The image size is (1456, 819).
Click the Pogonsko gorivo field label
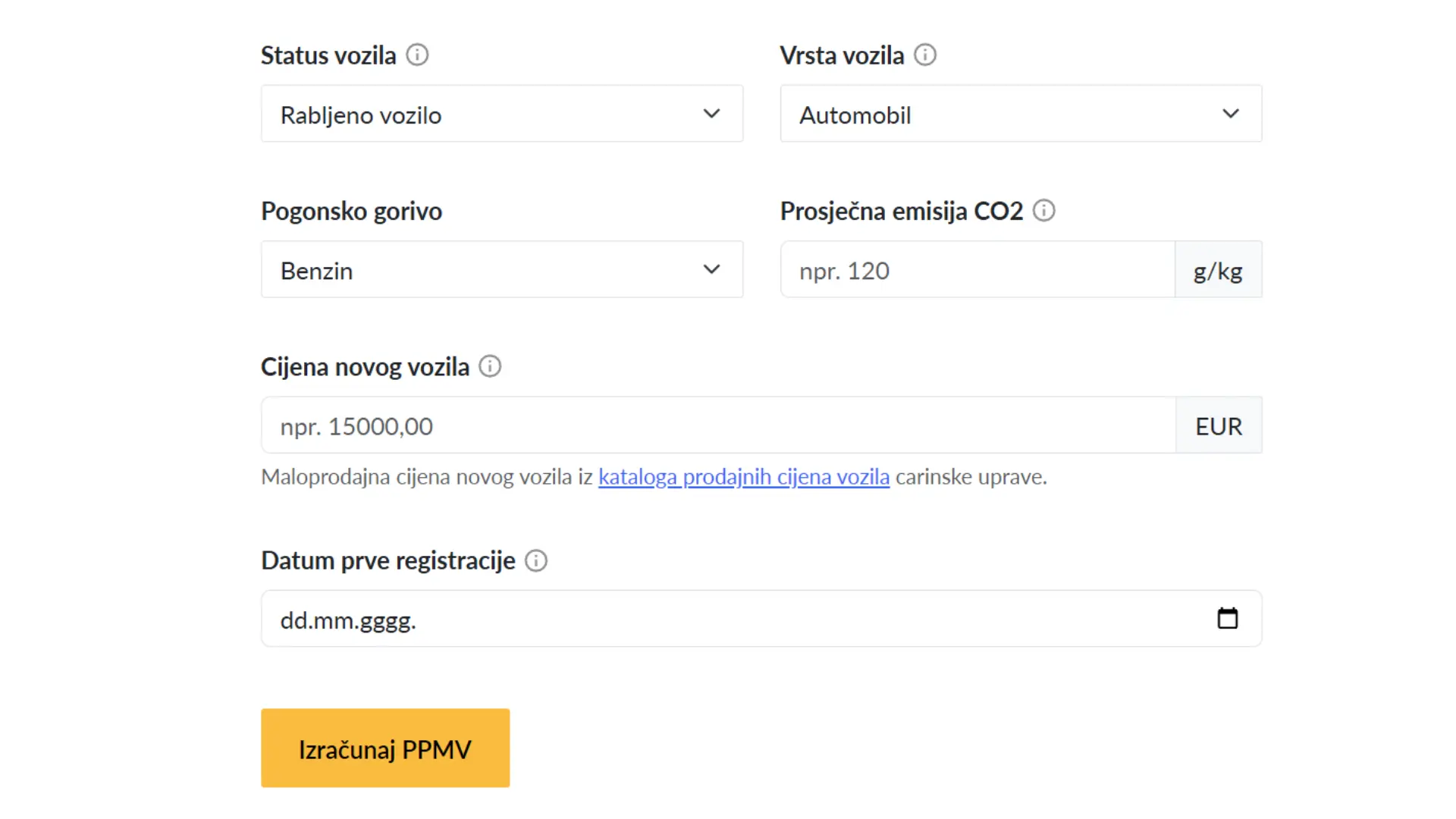pos(351,211)
